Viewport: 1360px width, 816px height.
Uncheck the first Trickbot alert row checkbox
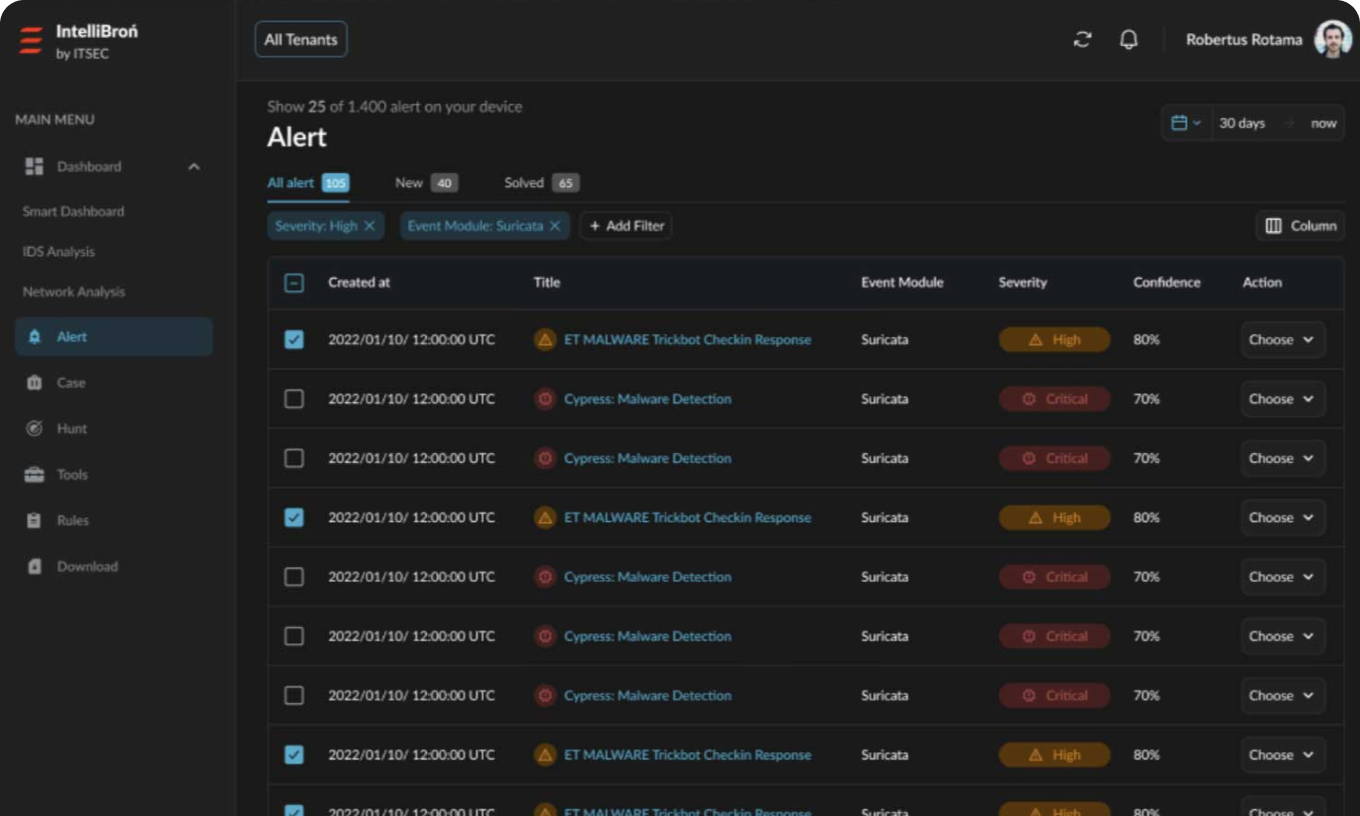[294, 340]
